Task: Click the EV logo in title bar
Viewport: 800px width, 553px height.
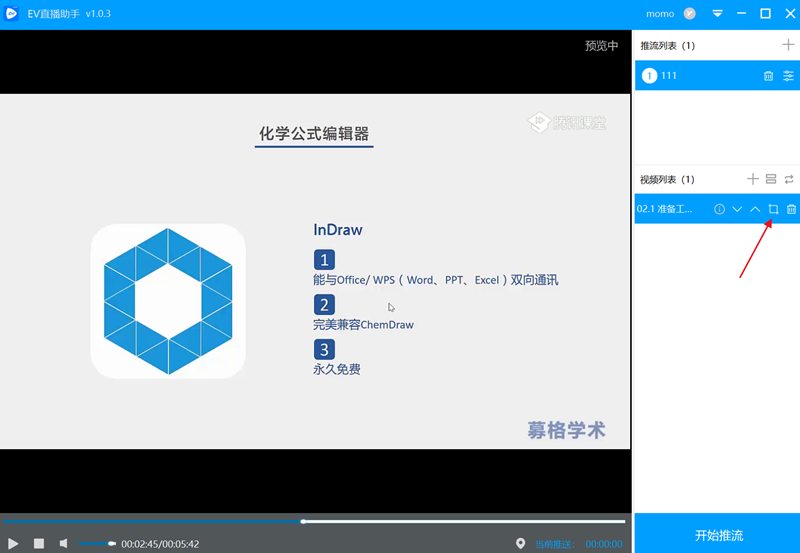Action: (11, 13)
